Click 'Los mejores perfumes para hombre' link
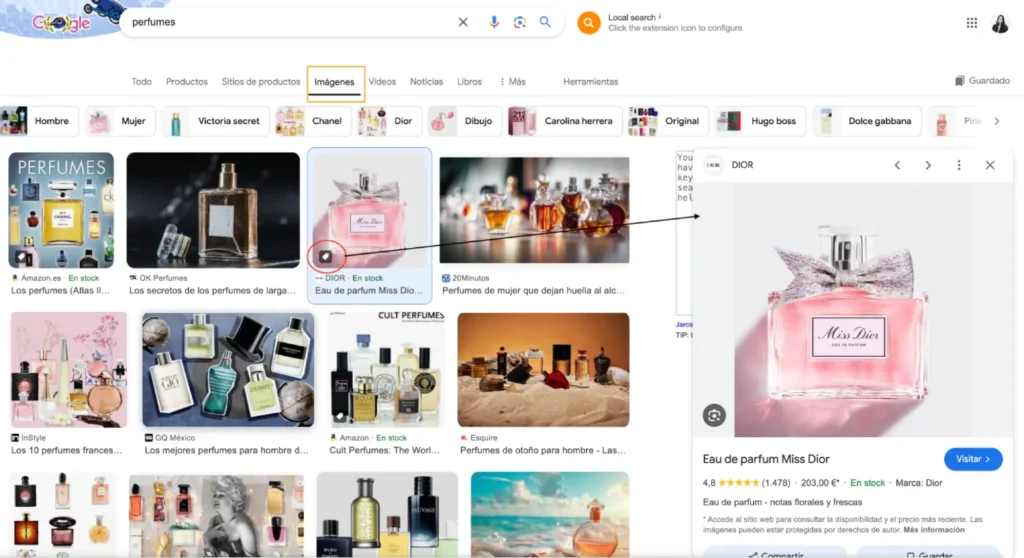Viewport: 1024px width, 558px height. (226, 450)
